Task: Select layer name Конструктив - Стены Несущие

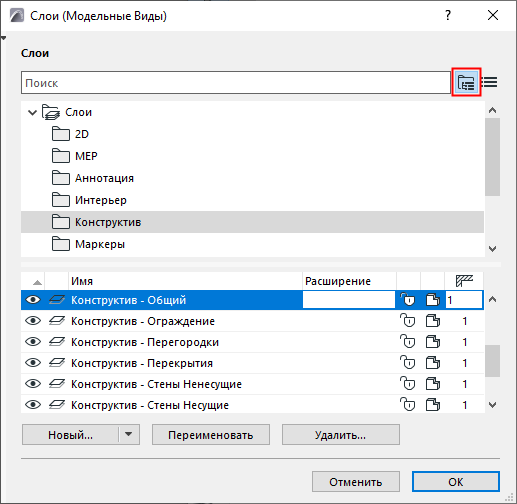Action: click(x=150, y=405)
